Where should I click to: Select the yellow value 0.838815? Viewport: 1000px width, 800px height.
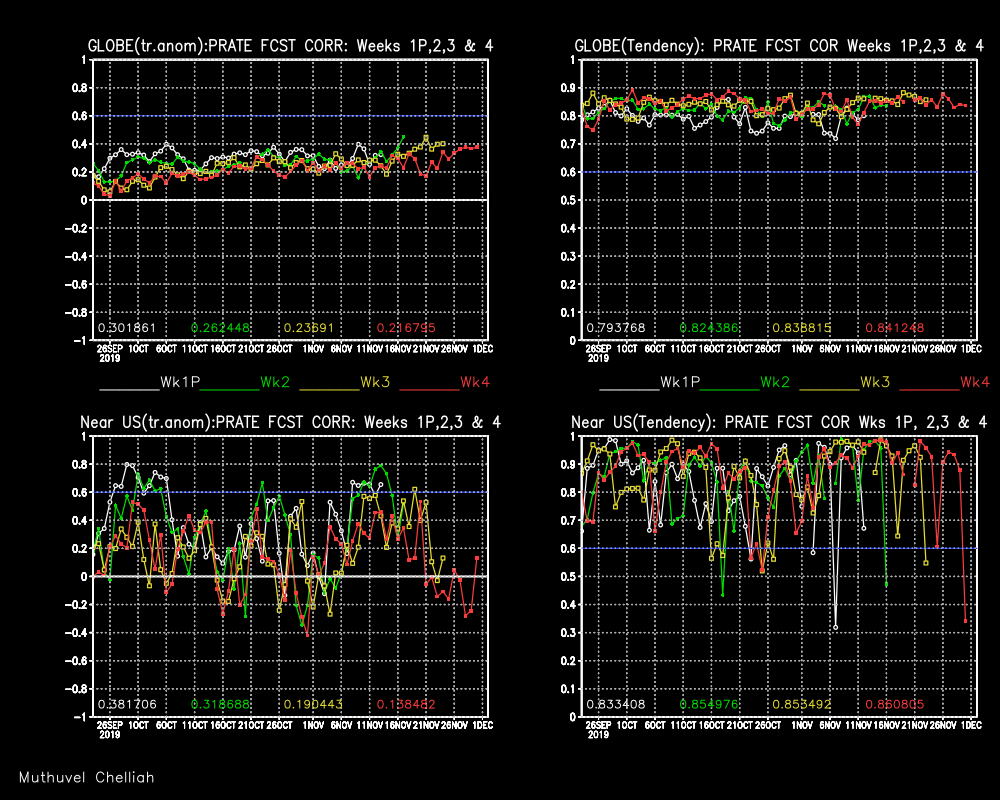click(x=802, y=328)
